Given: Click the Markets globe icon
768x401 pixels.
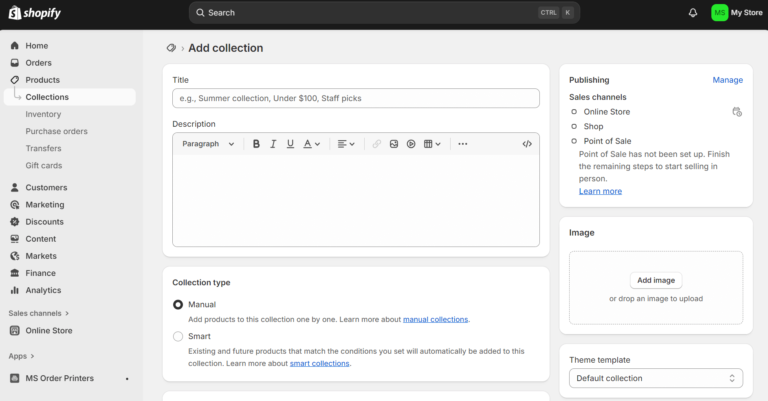Looking at the screenshot, I should coord(15,256).
